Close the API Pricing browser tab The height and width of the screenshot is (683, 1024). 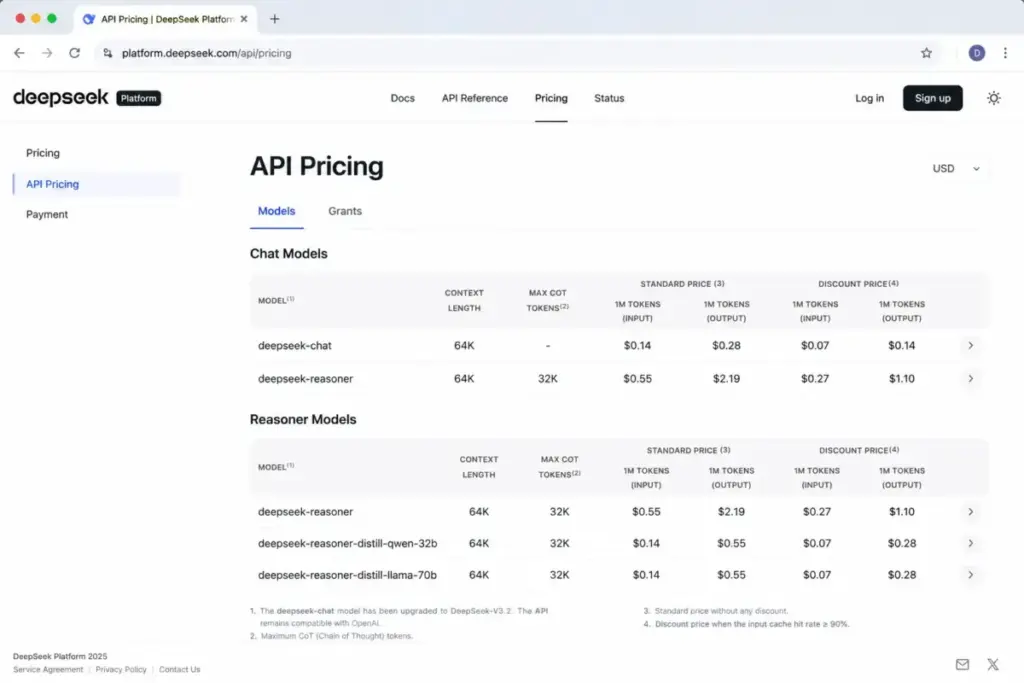coord(244,19)
